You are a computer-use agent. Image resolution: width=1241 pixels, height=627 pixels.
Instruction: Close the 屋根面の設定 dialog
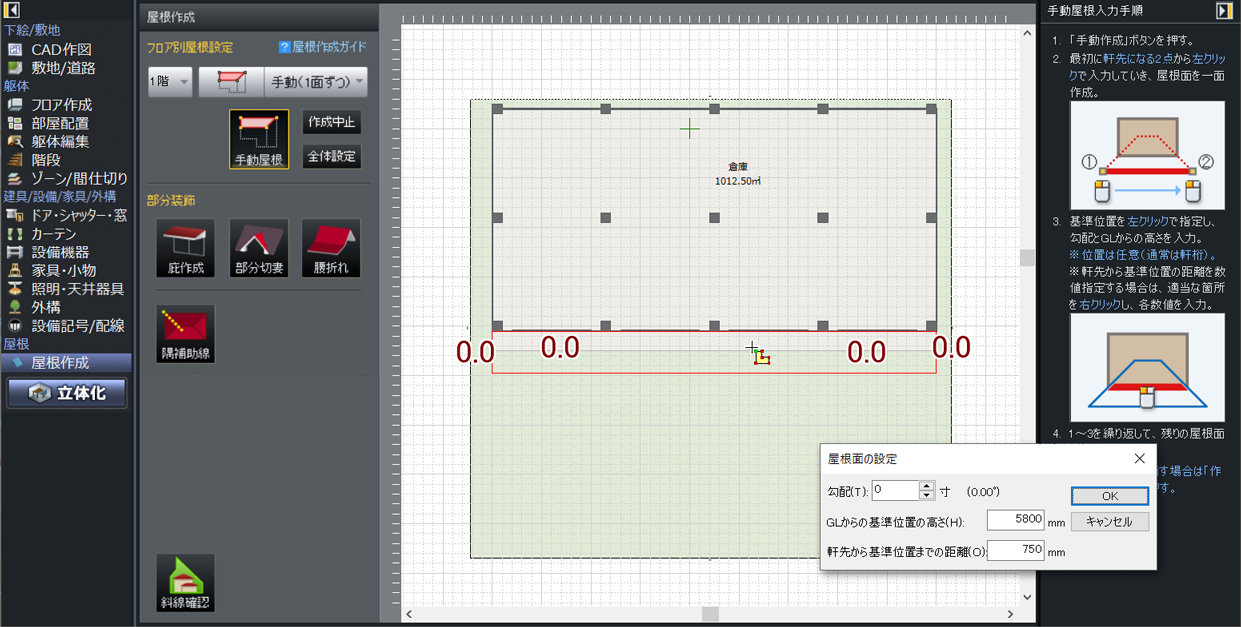click(x=1139, y=458)
